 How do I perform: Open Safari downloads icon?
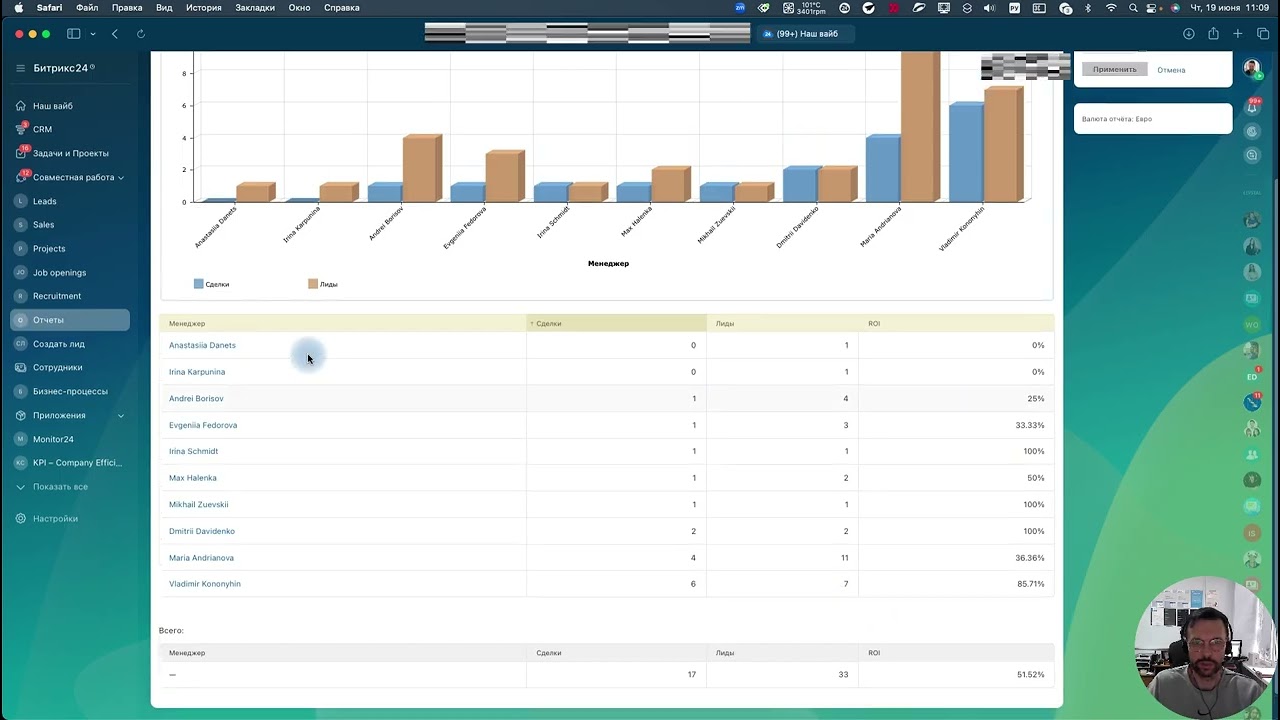click(1189, 34)
